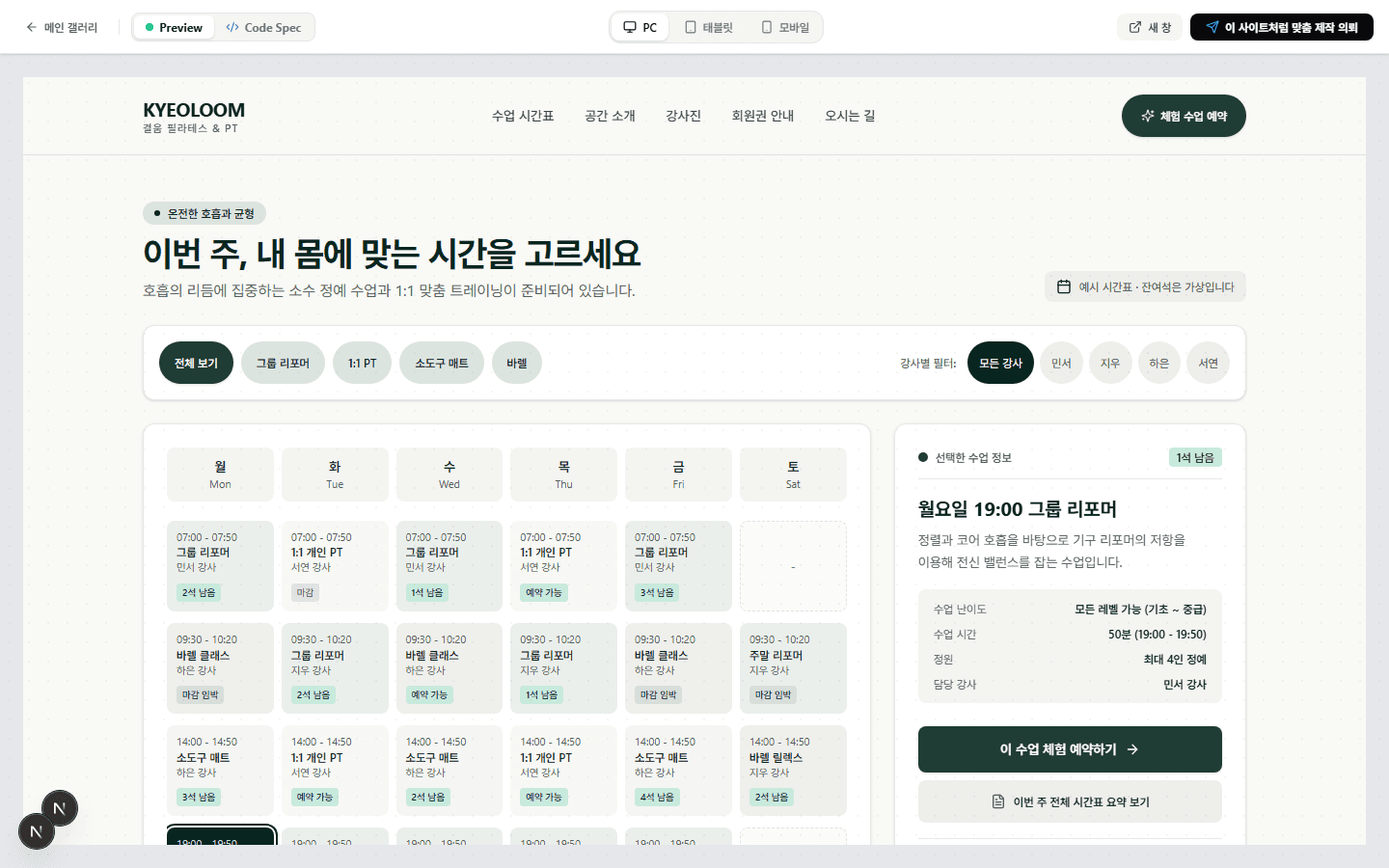The width and height of the screenshot is (1389, 868).
Task: Switch to the Preview tab
Action: [x=174, y=27]
